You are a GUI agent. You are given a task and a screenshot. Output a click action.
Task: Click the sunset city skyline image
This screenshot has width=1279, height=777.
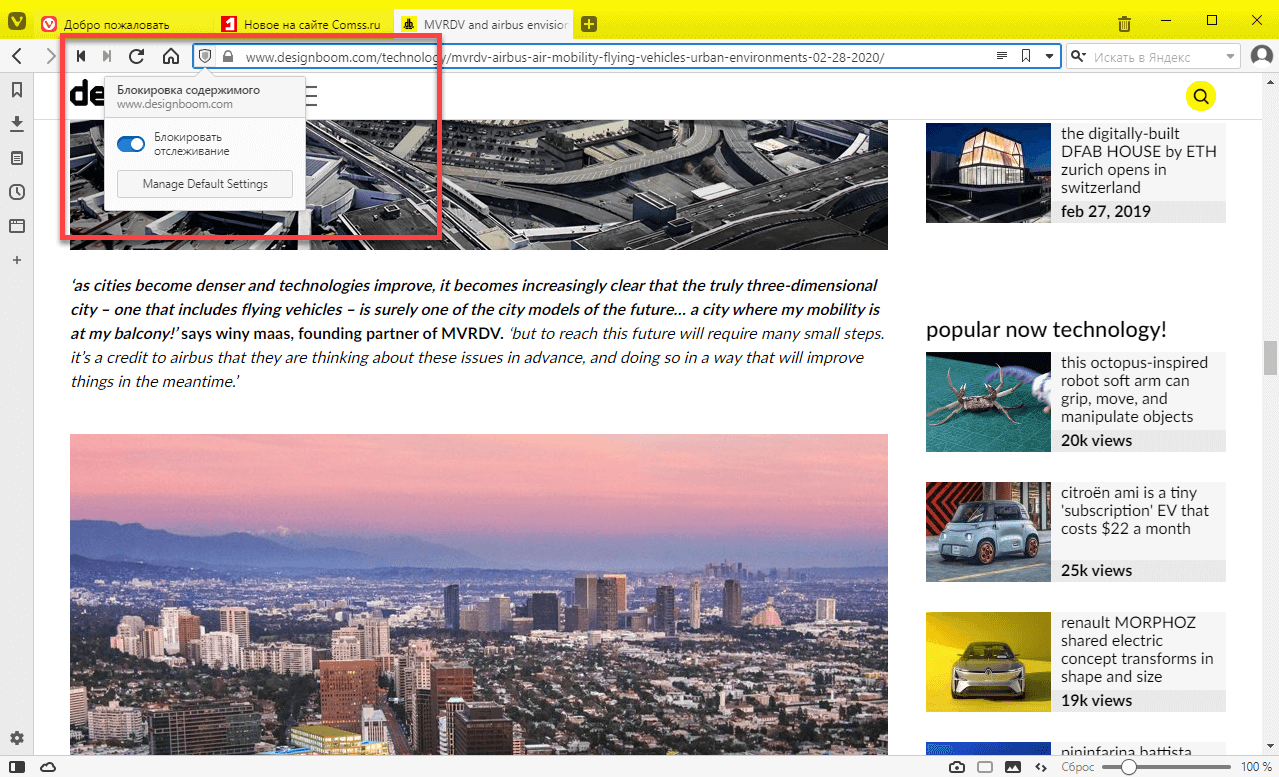point(479,594)
